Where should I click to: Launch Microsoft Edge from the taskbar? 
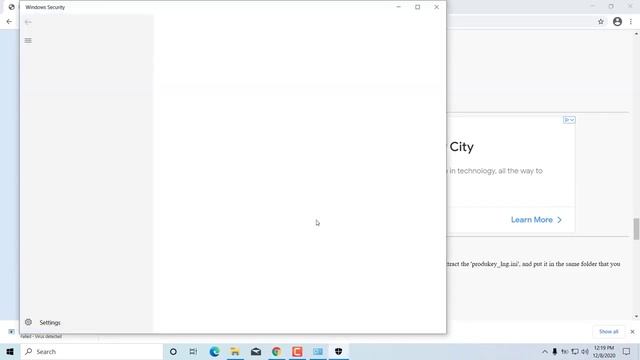pos(214,351)
